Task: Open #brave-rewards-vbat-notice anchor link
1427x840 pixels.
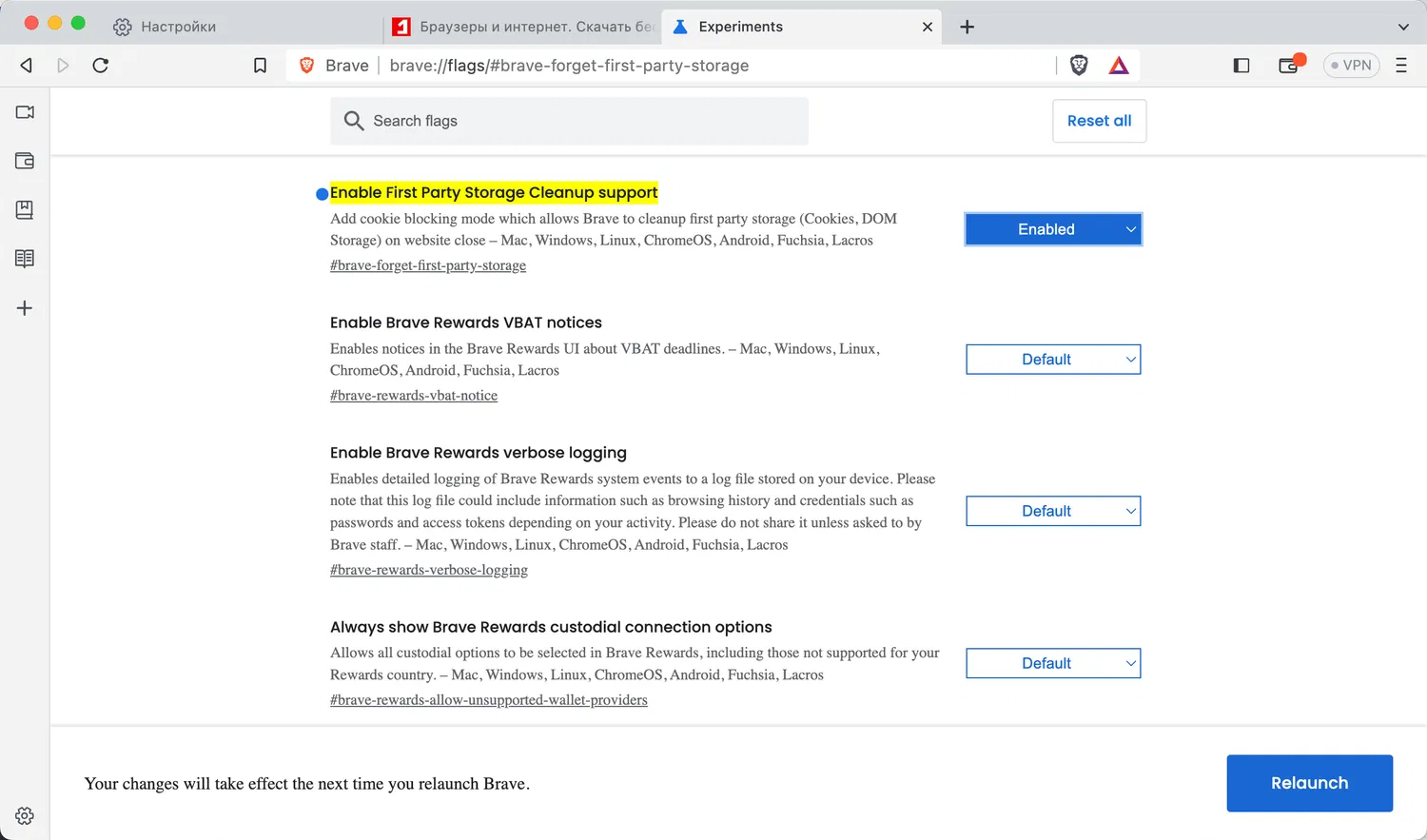Action: click(x=414, y=396)
